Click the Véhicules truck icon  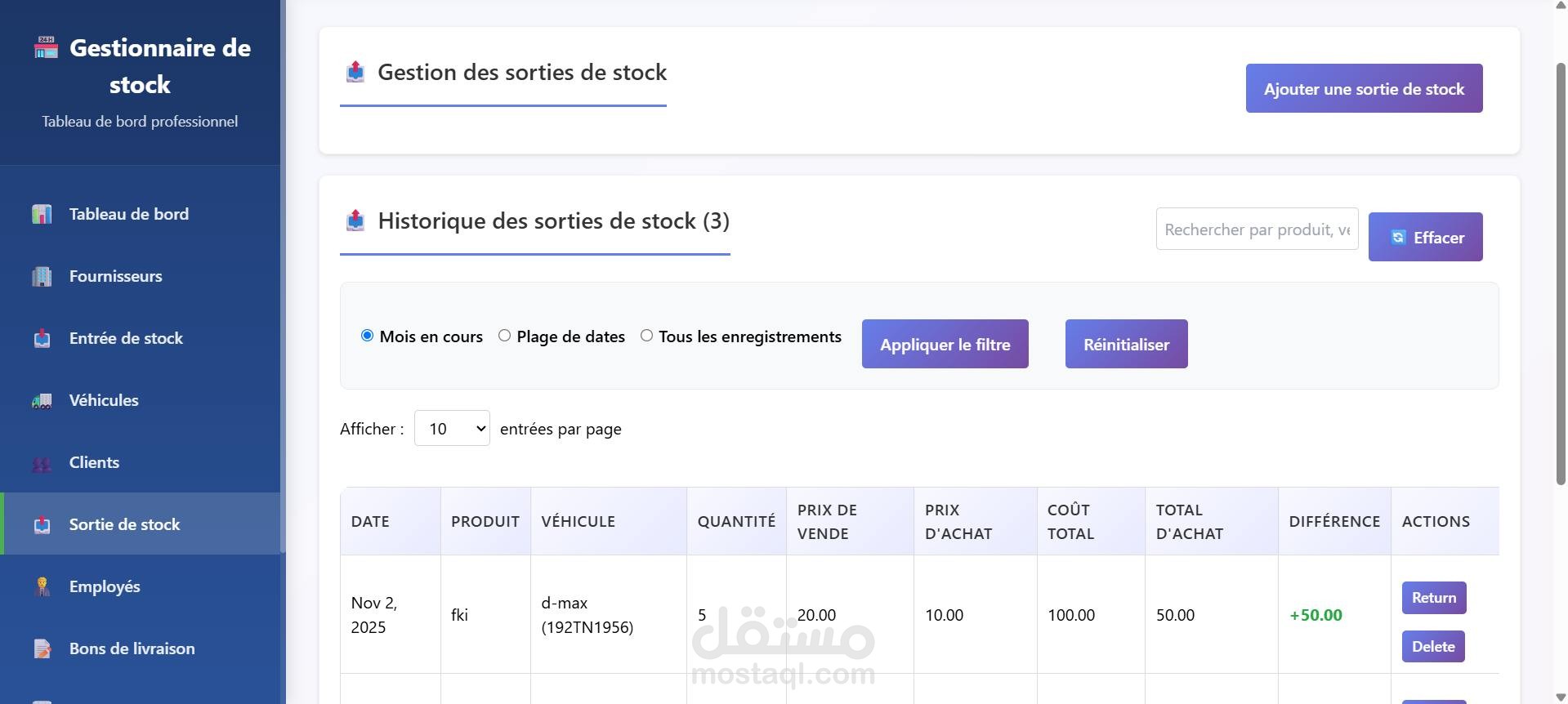point(42,400)
